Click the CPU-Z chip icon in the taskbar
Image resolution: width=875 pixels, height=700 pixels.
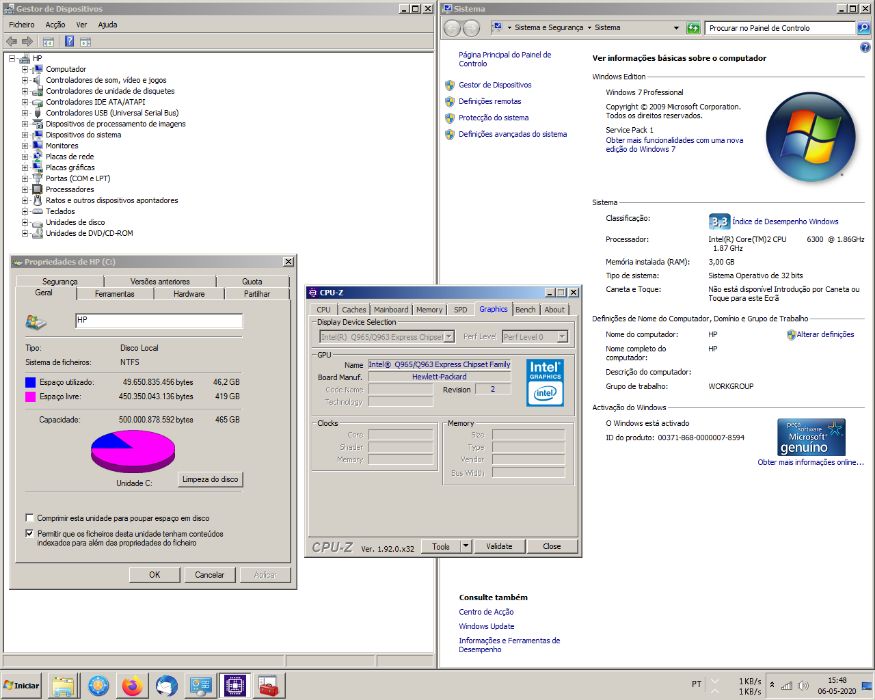pos(234,685)
